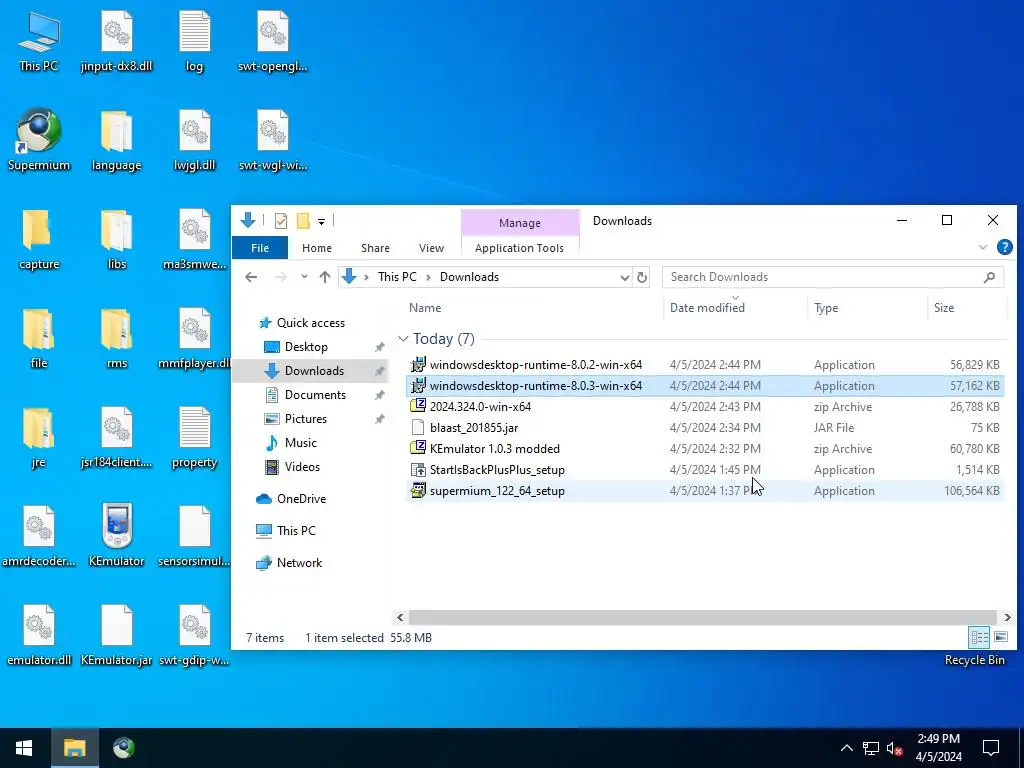Open OneDrive in navigation pane

pyautogui.click(x=301, y=498)
